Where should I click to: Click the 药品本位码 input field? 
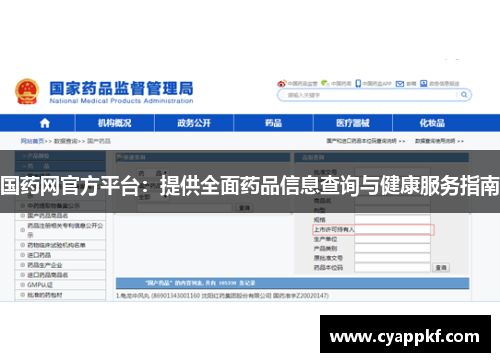point(392,267)
